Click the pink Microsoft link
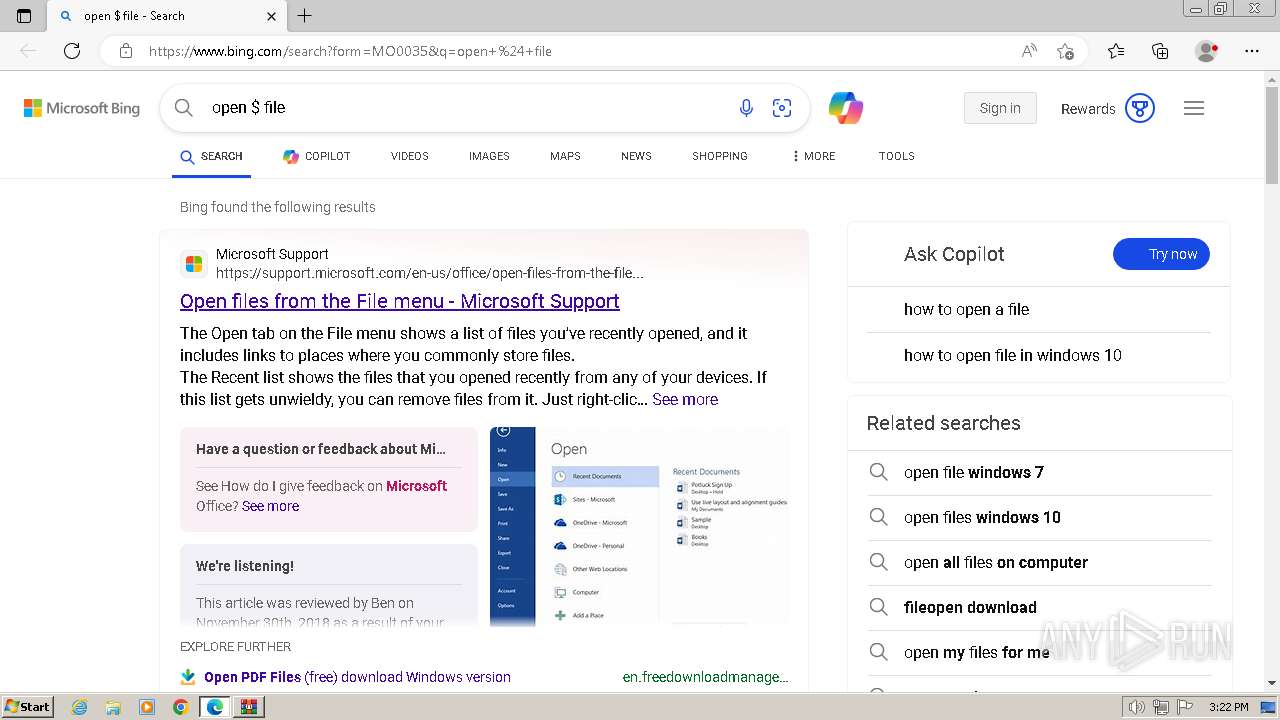 (417, 486)
